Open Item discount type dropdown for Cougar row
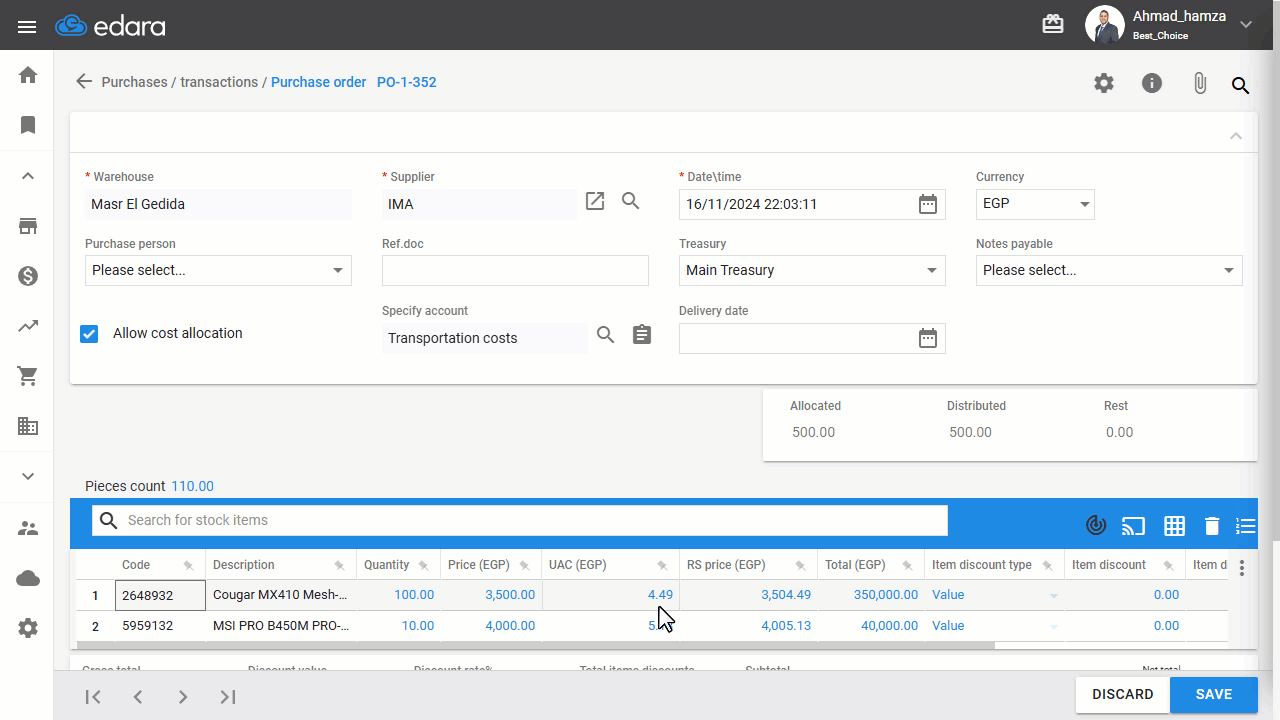The height and width of the screenshot is (720, 1280). coord(1053,596)
